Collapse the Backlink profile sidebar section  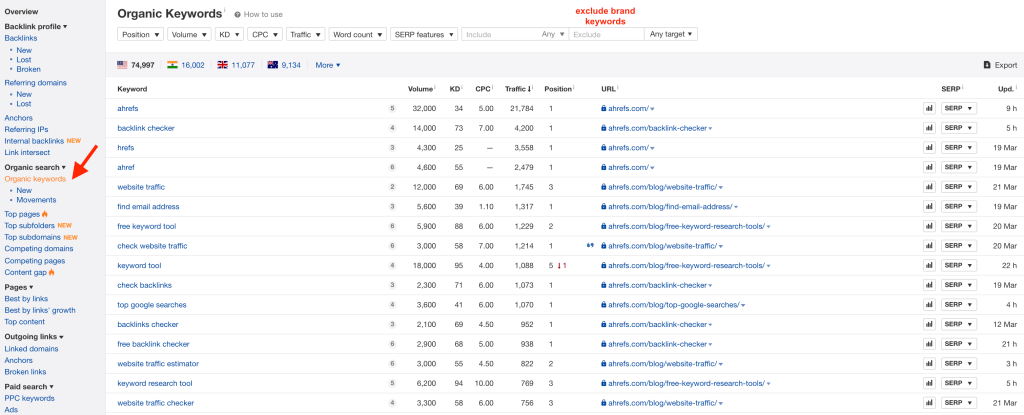36,26
